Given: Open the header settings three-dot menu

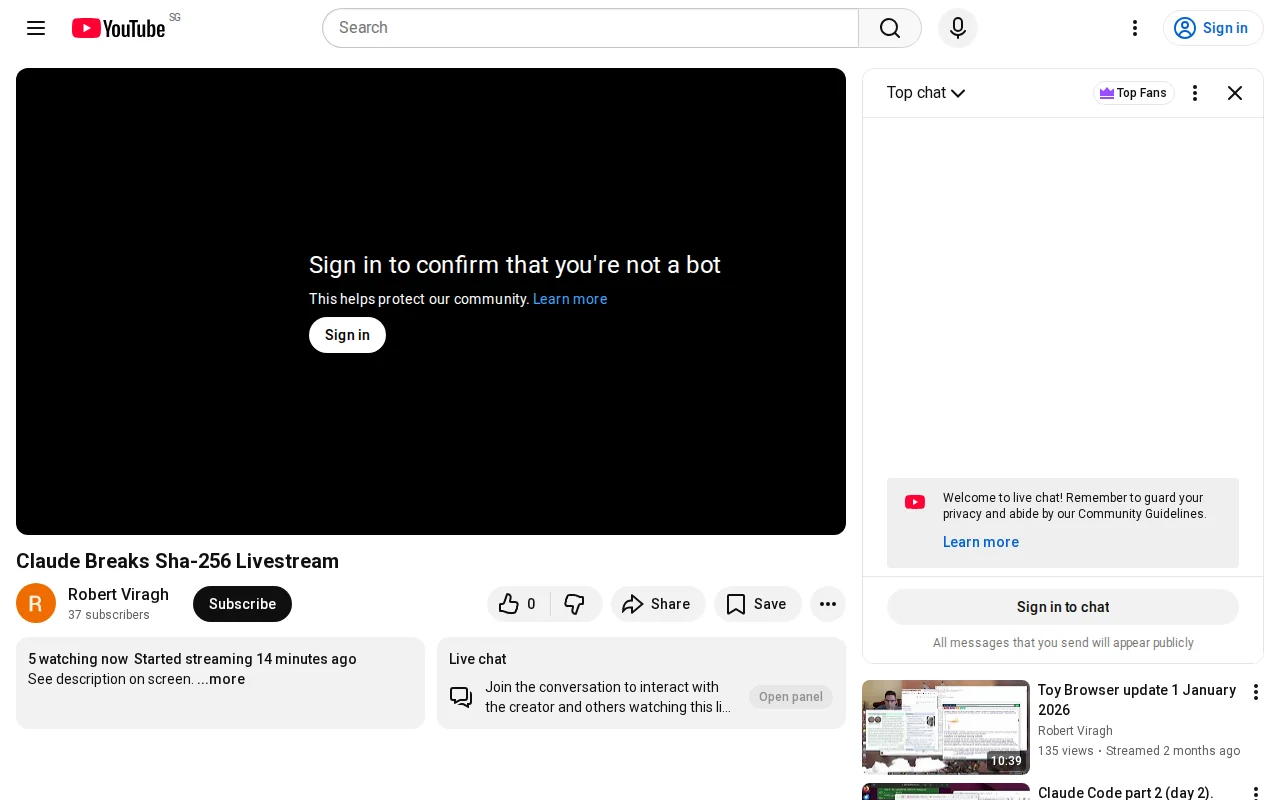Looking at the screenshot, I should 1135,28.
